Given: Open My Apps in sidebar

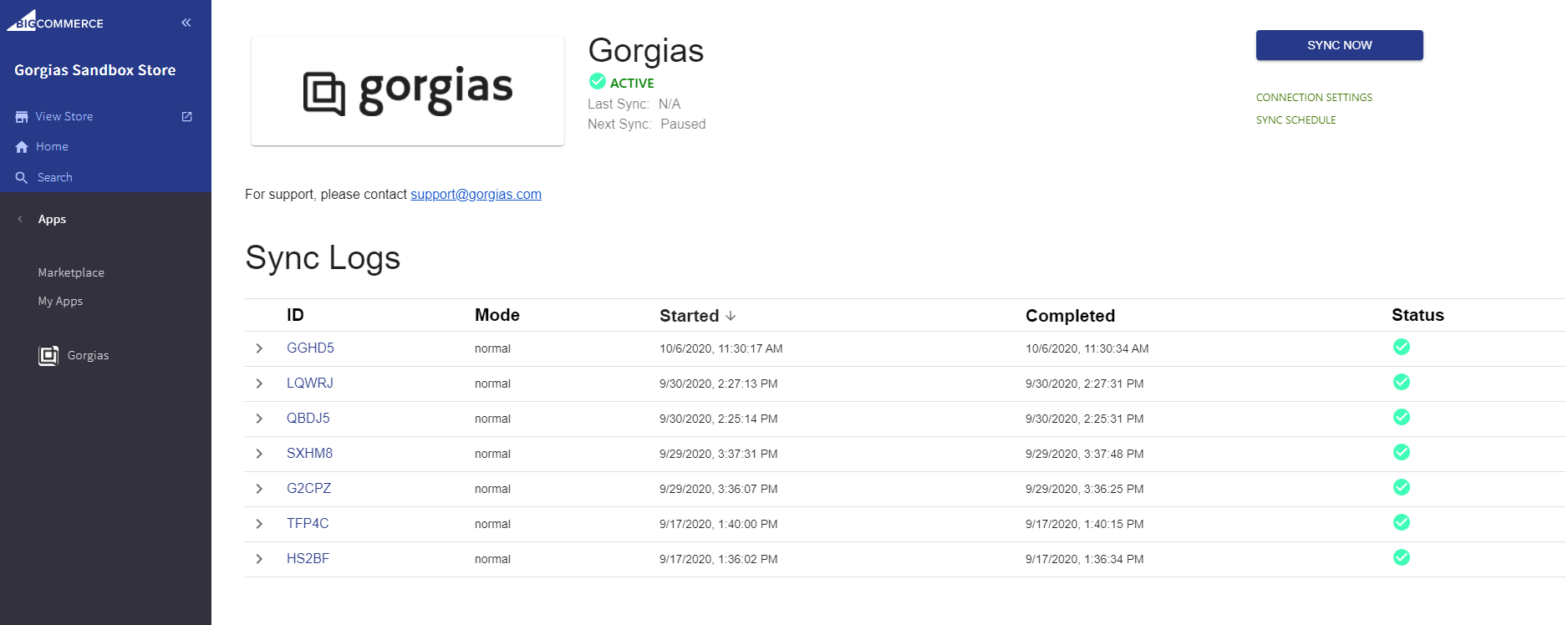Looking at the screenshot, I should point(60,301).
